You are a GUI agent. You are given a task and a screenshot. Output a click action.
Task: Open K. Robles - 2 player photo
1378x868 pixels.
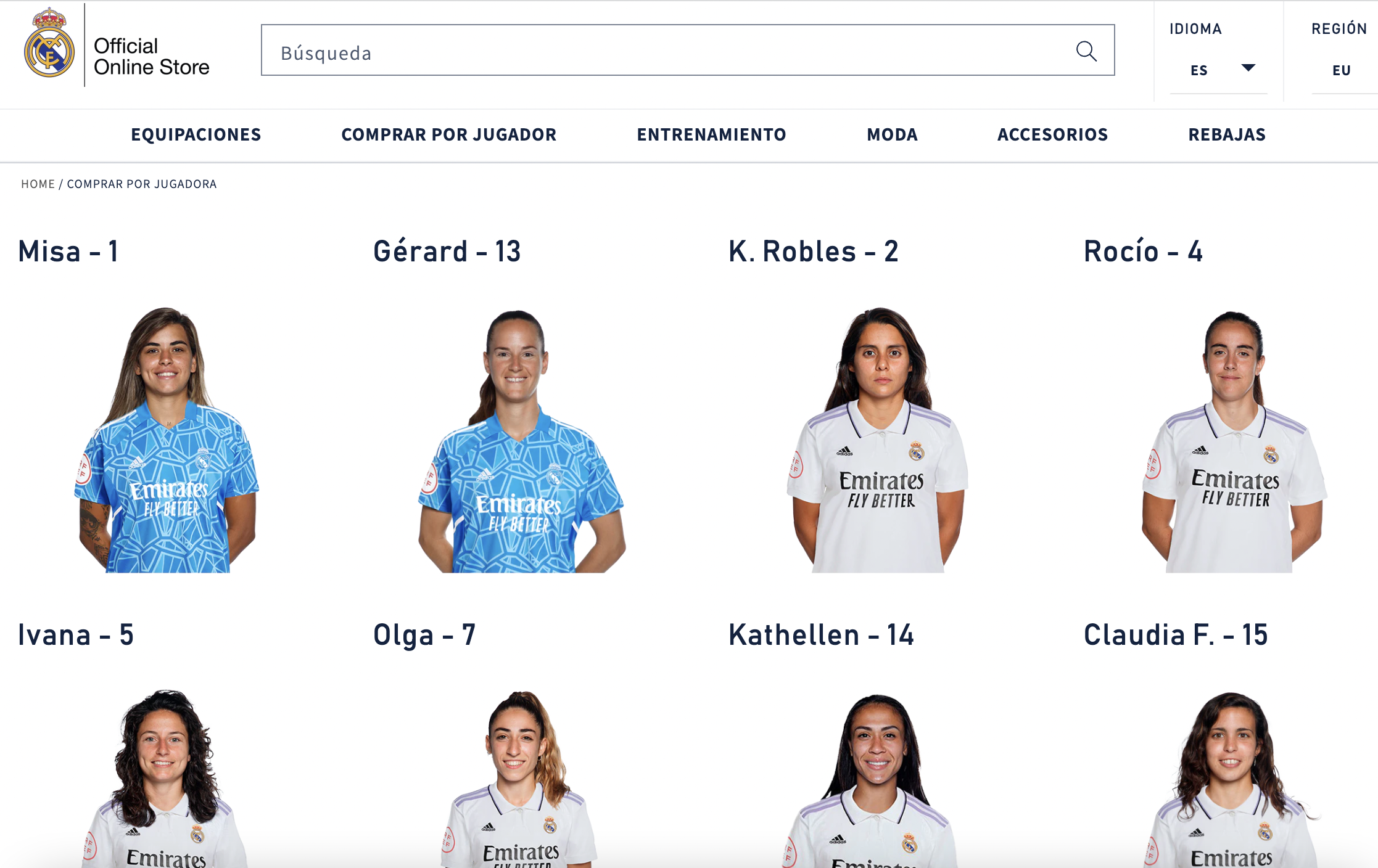[x=877, y=440]
